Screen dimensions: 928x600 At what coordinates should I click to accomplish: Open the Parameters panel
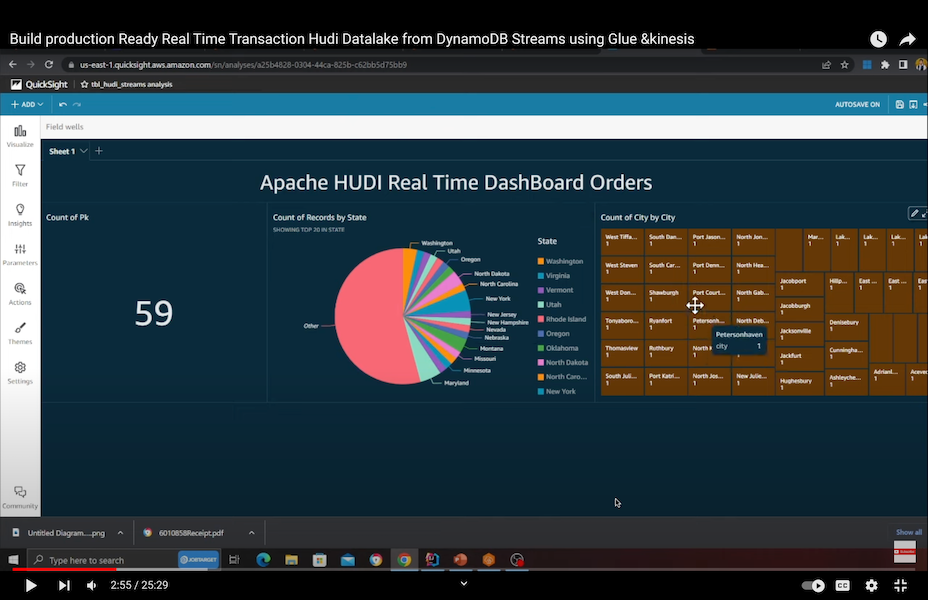click(x=20, y=254)
